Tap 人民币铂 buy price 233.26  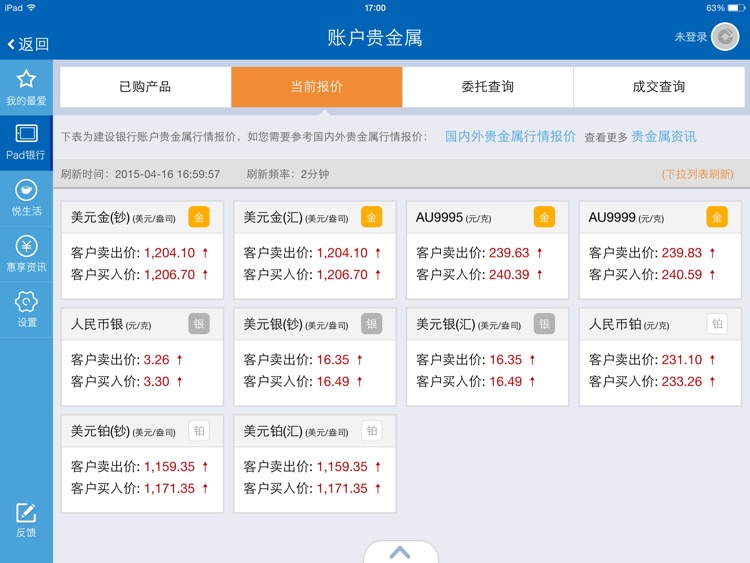pyautogui.click(x=682, y=382)
